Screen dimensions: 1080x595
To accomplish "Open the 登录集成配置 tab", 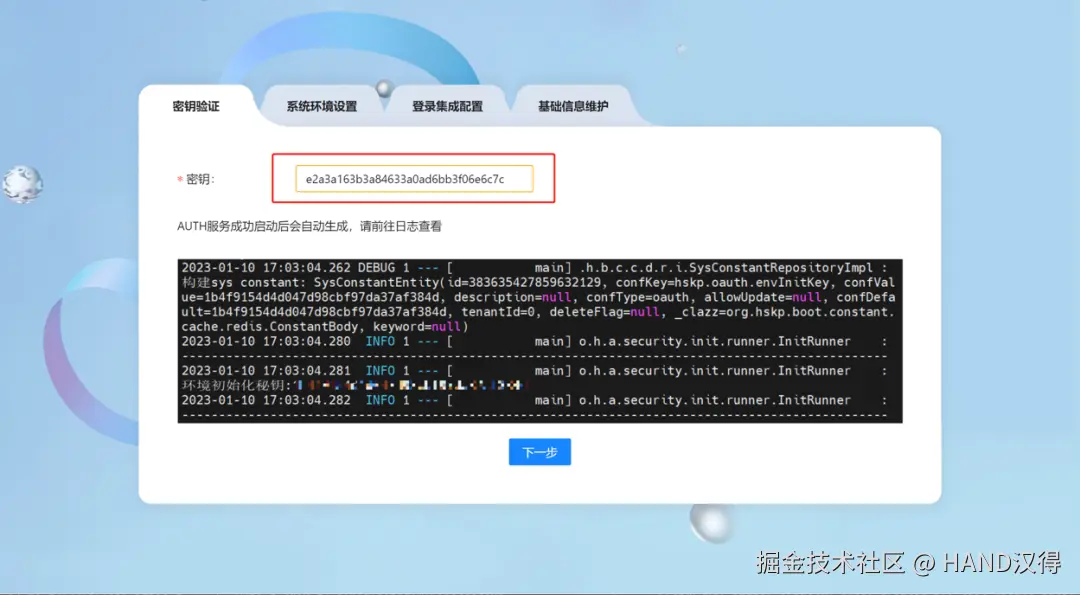I will click(x=447, y=106).
